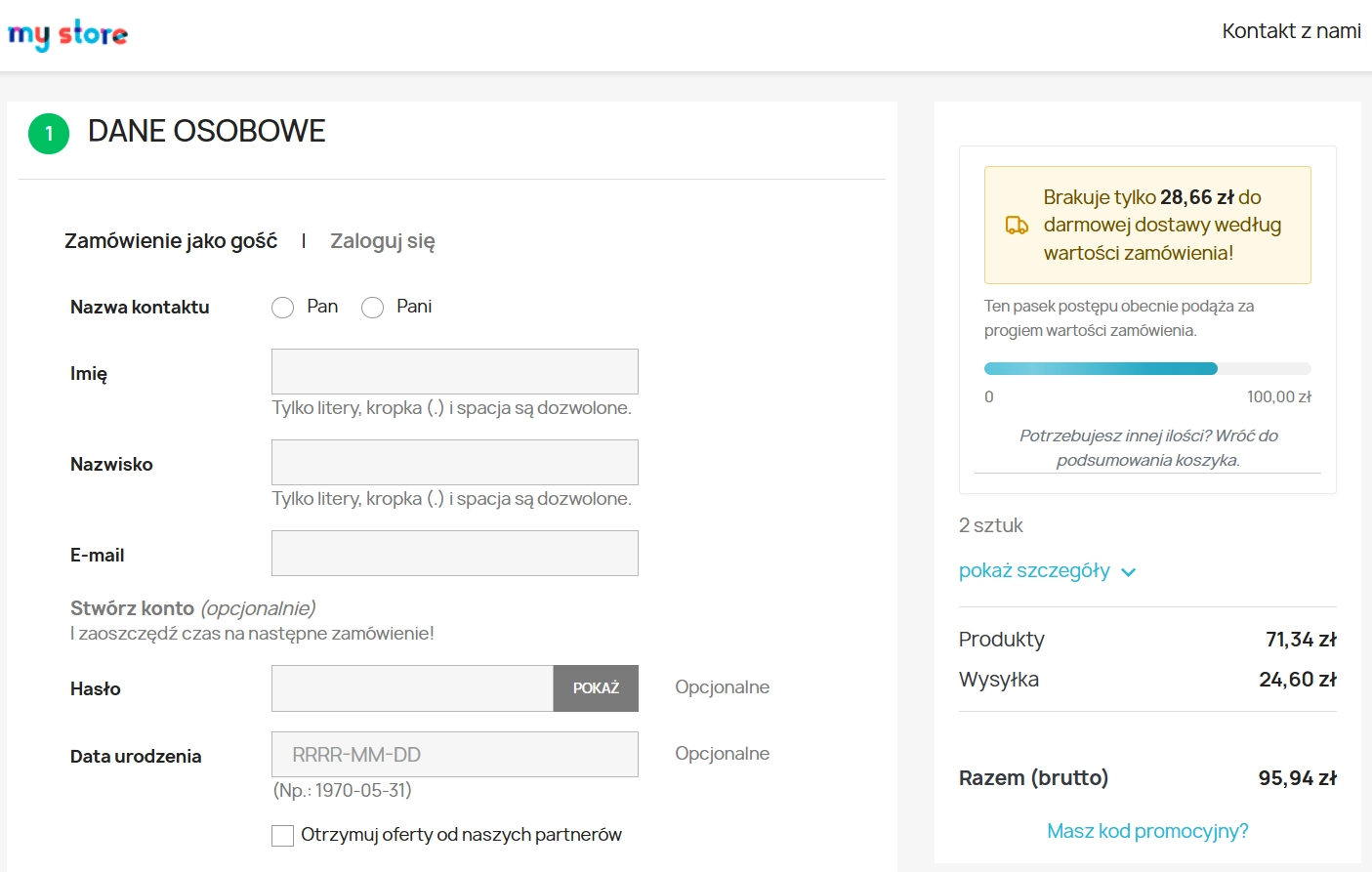
Task: Open Masz kod promocyjny link
Action: (x=1147, y=830)
